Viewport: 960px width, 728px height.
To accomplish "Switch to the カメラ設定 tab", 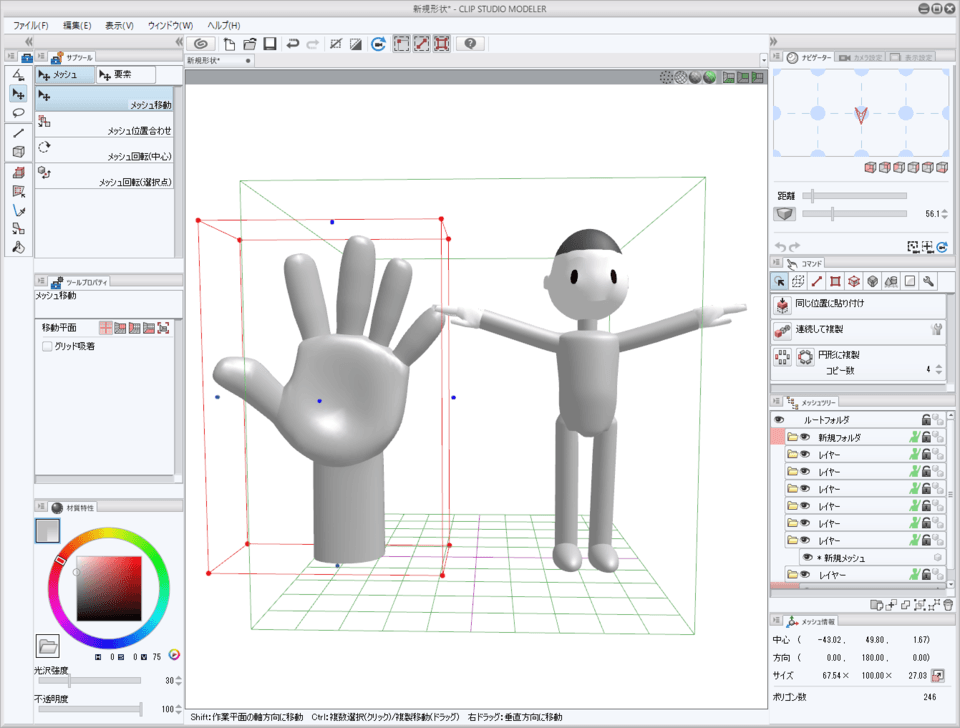I will (861, 57).
